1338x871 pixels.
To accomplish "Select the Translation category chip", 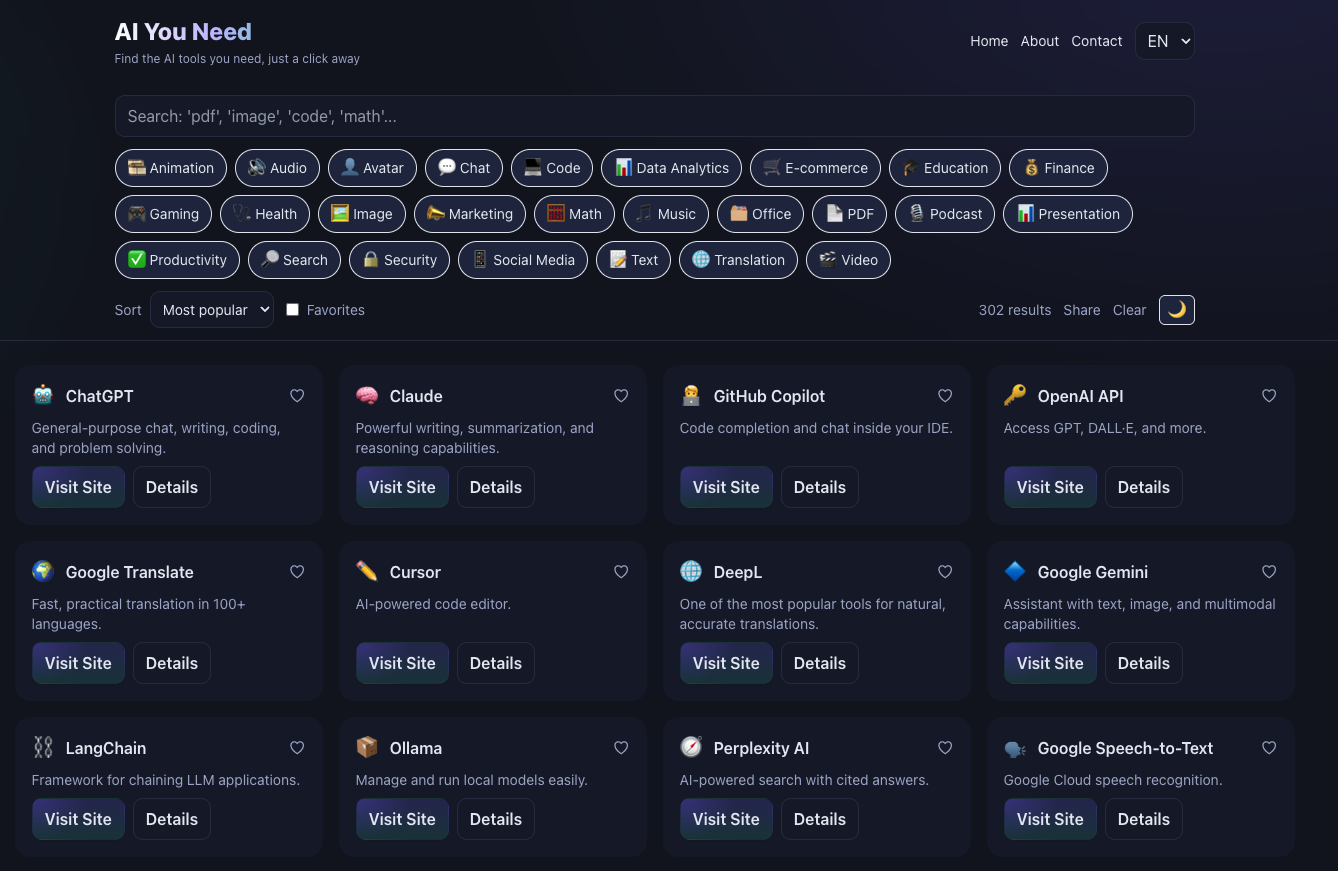I will [739, 260].
